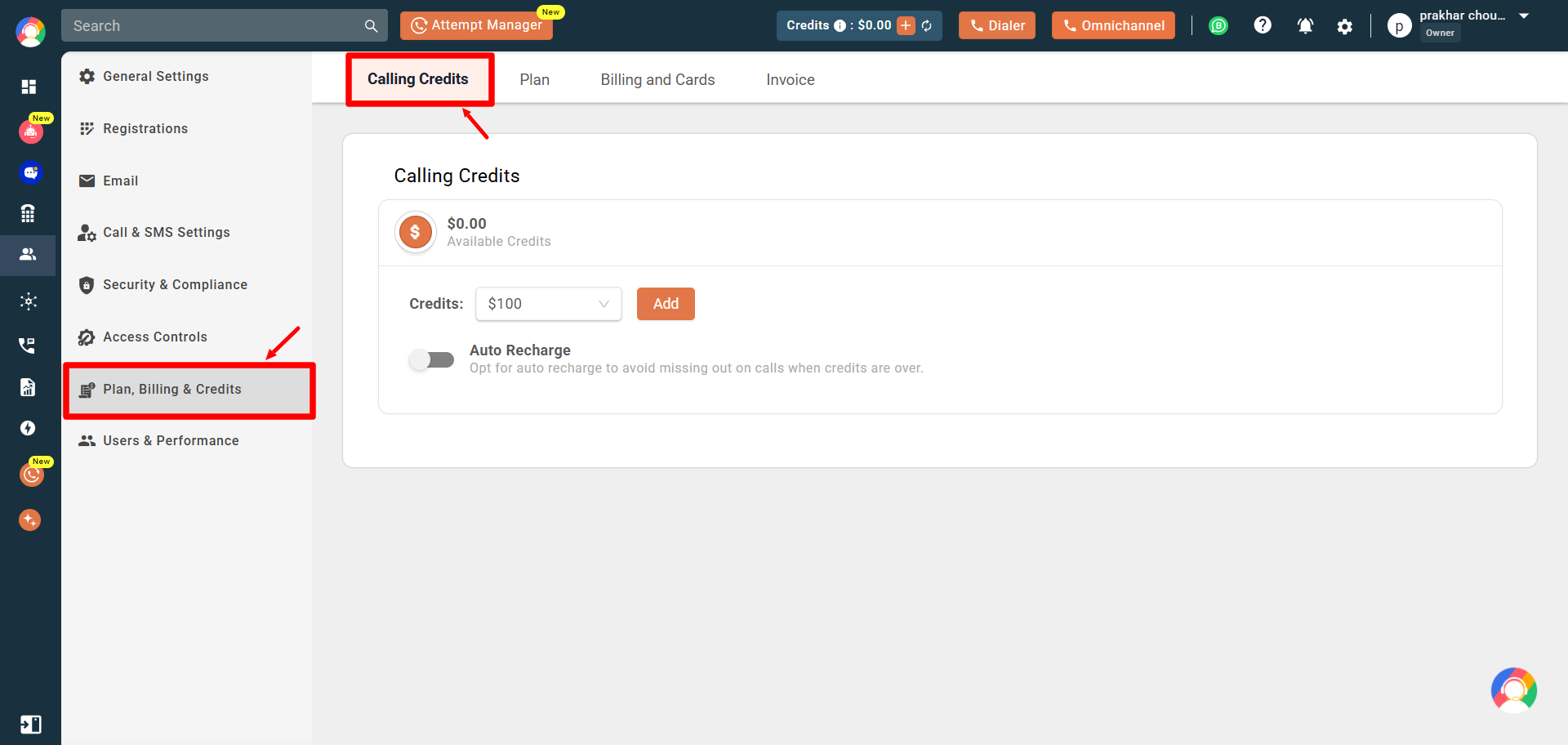Click the Auto Recharge description text
The width and height of the screenshot is (1568, 745).
pos(697,368)
